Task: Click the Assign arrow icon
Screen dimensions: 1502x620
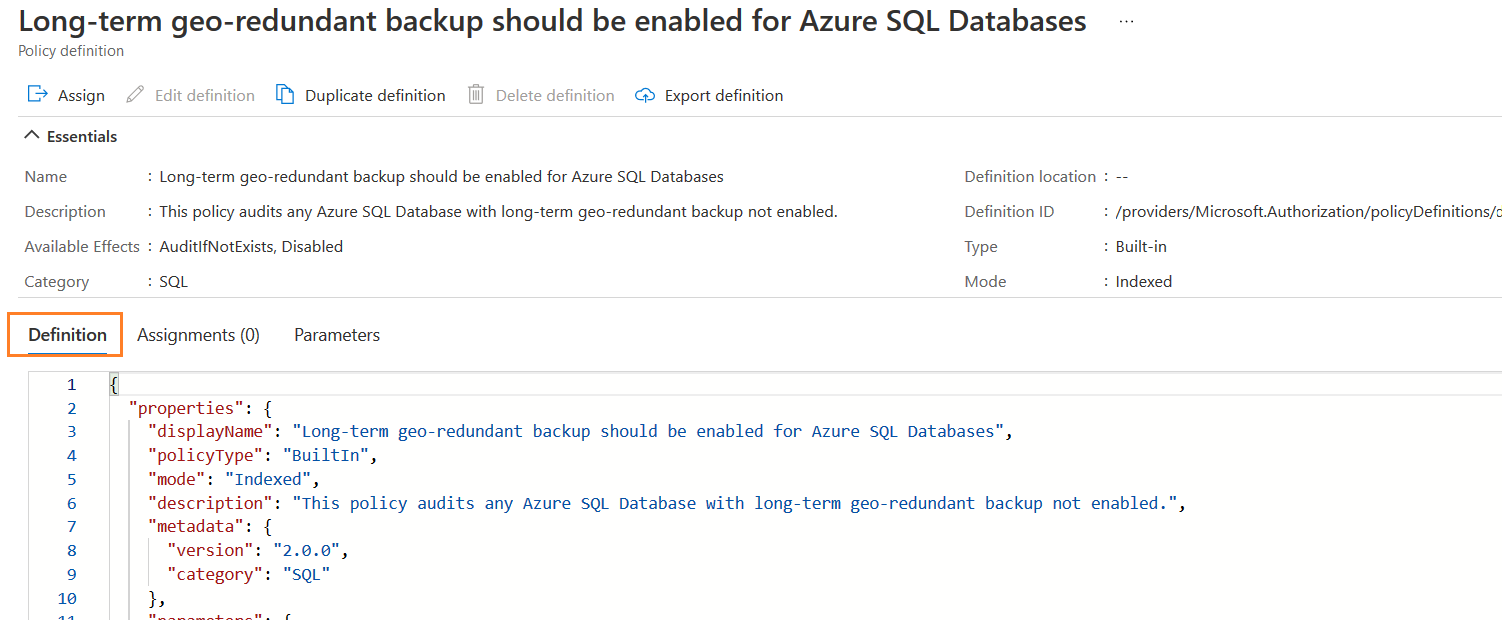Action: [x=38, y=95]
